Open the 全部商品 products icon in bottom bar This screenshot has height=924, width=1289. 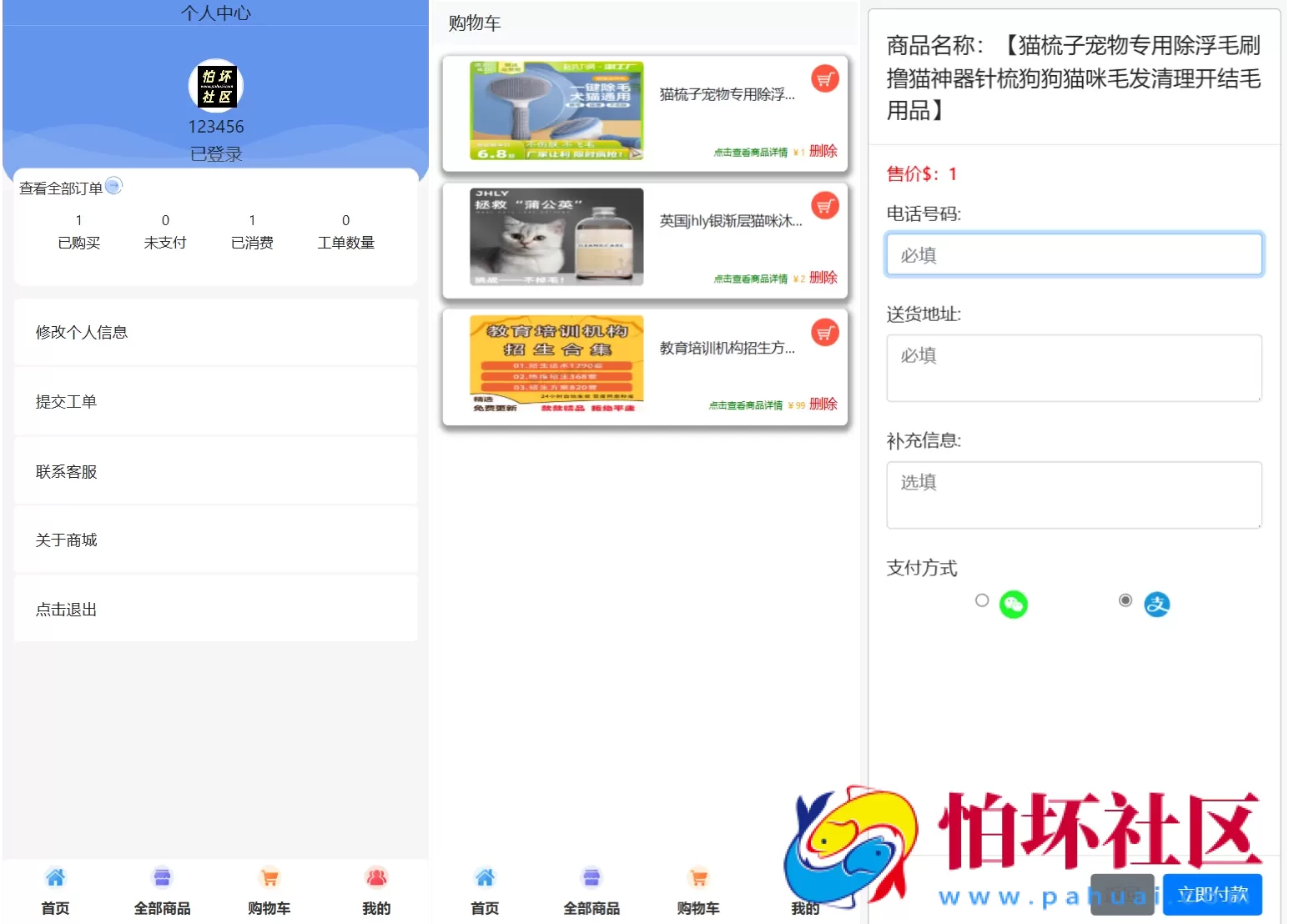[162, 877]
